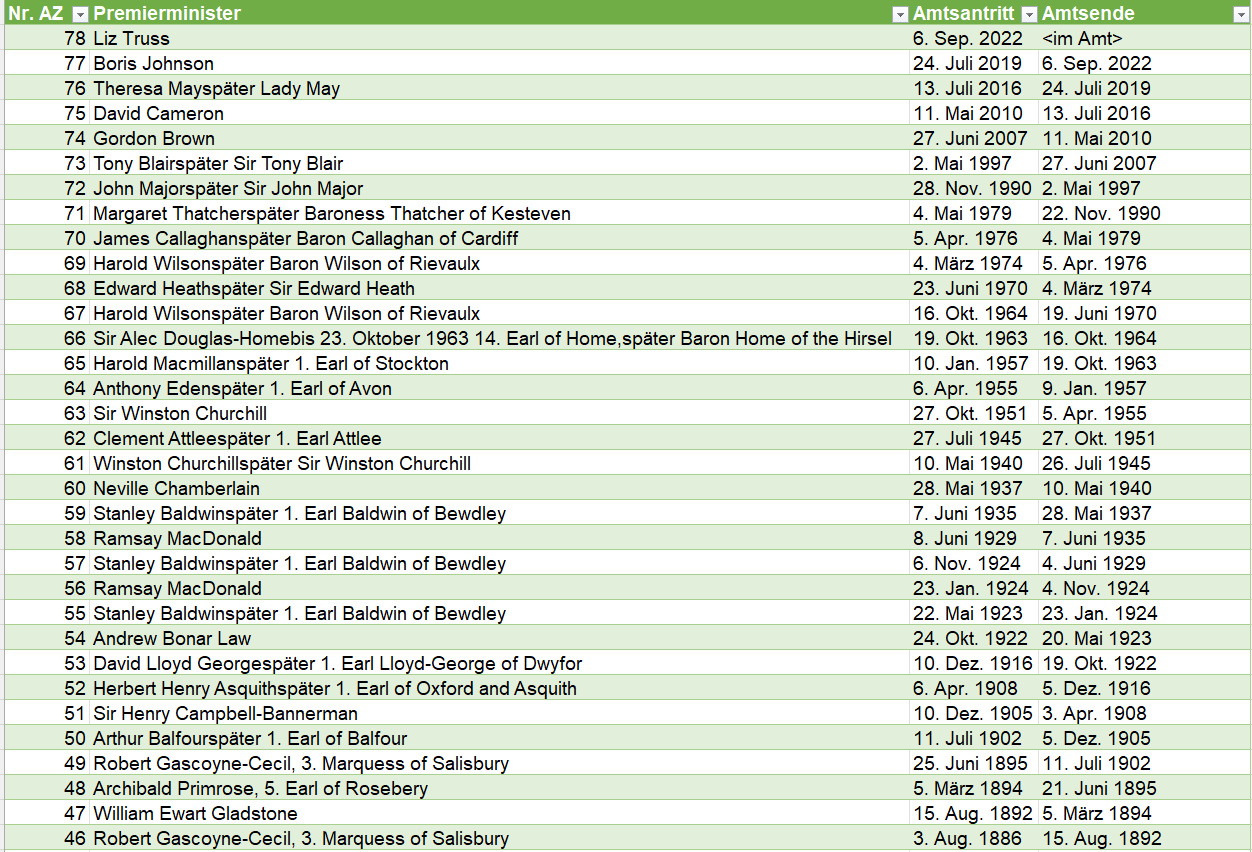
Task: Click the William Ewart Gladstone cell
Action: tap(195, 814)
